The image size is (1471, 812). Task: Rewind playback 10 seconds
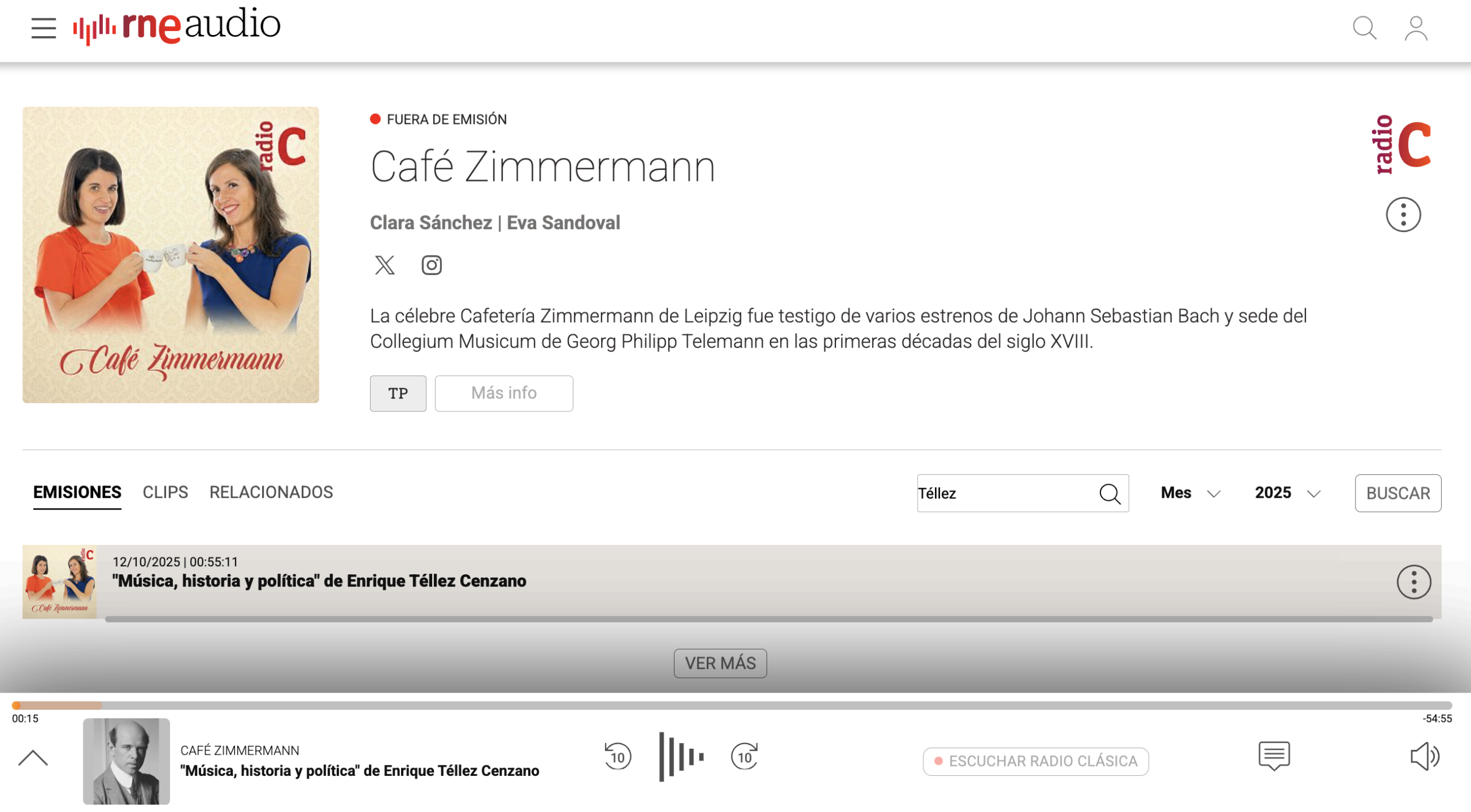(x=618, y=756)
